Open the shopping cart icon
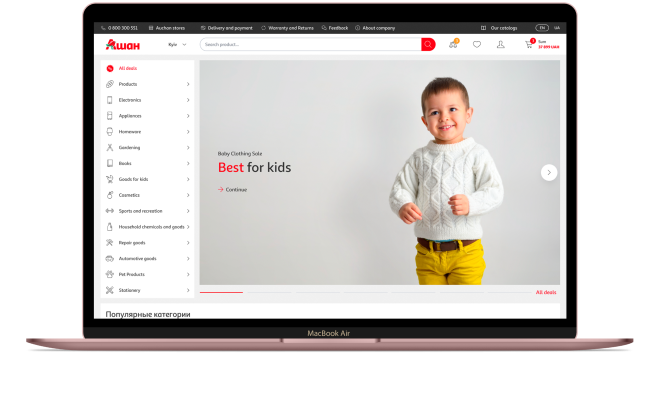 tap(529, 44)
